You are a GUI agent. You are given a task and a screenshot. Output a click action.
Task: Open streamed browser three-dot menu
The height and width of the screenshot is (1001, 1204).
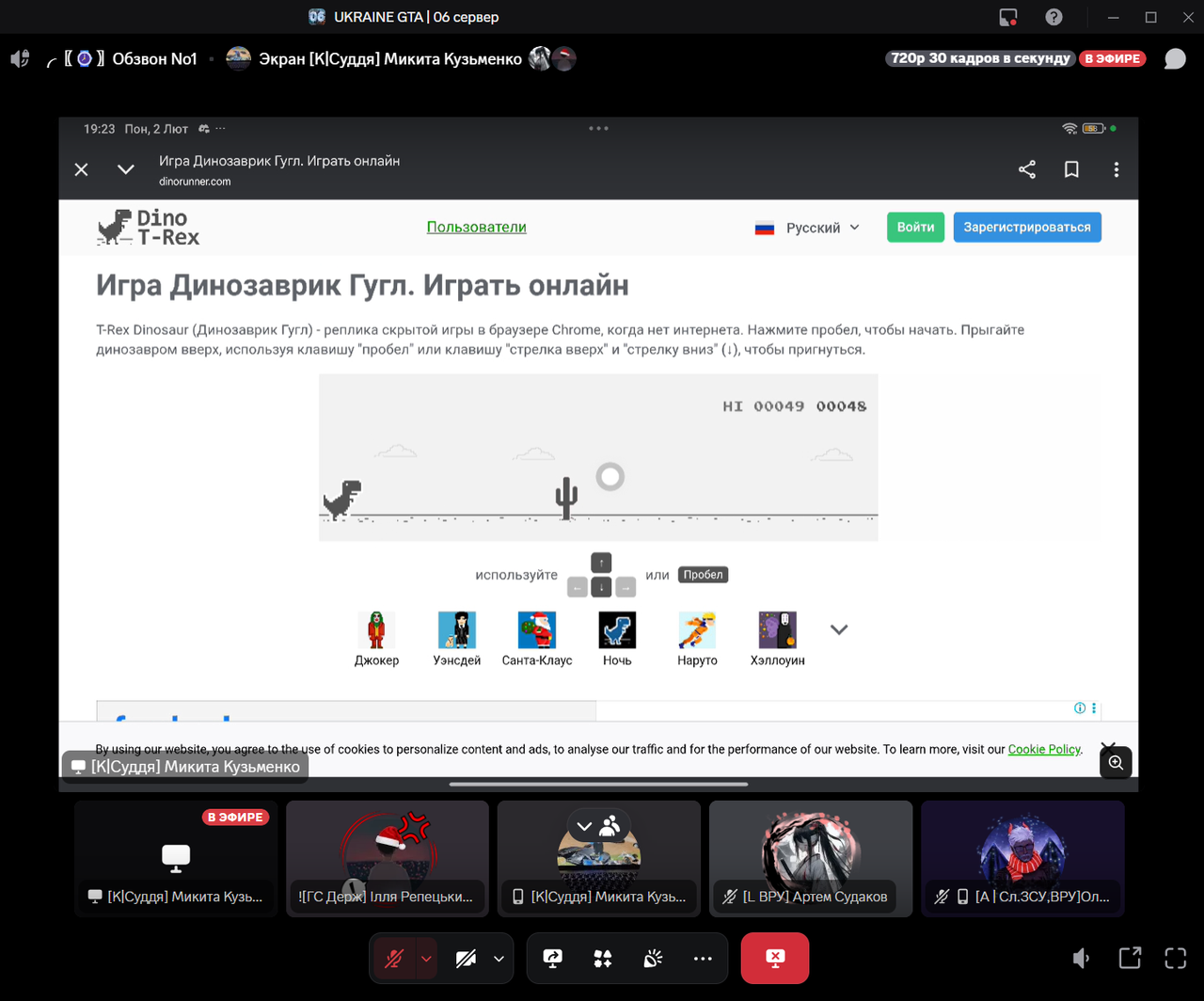click(x=1116, y=169)
